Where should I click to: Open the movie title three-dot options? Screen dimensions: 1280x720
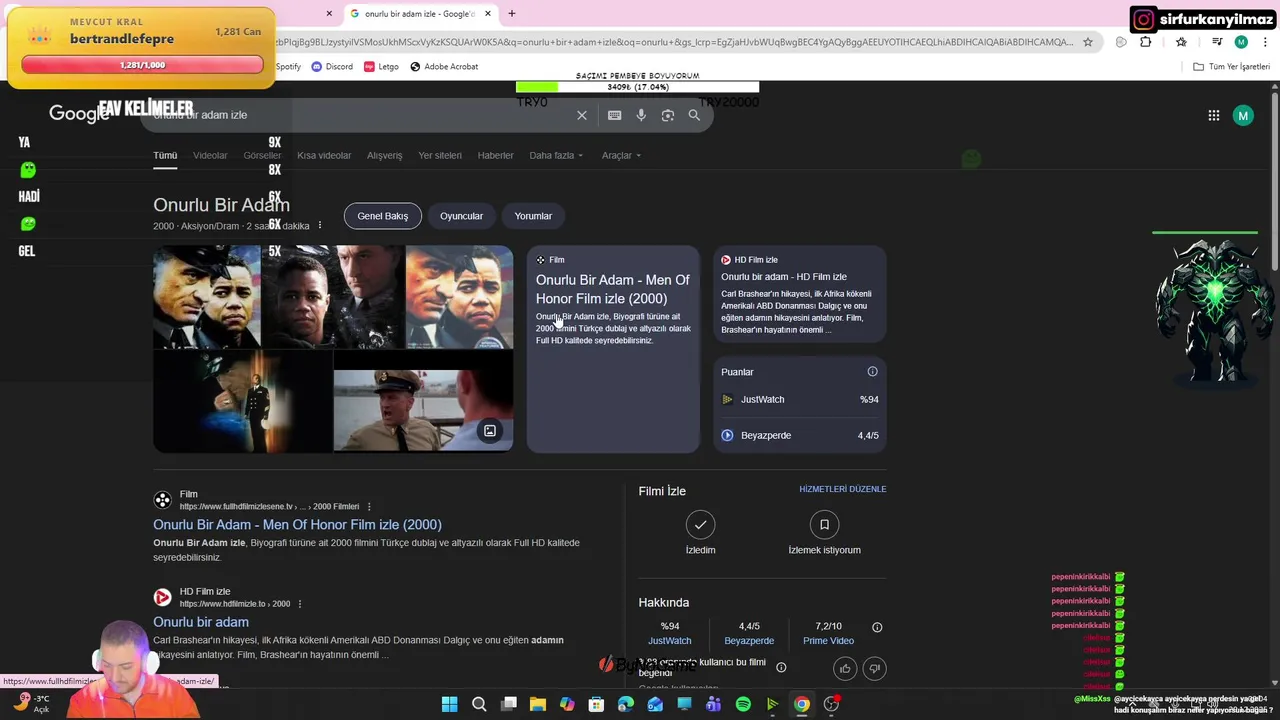pyautogui.click(x=320, y=226)
